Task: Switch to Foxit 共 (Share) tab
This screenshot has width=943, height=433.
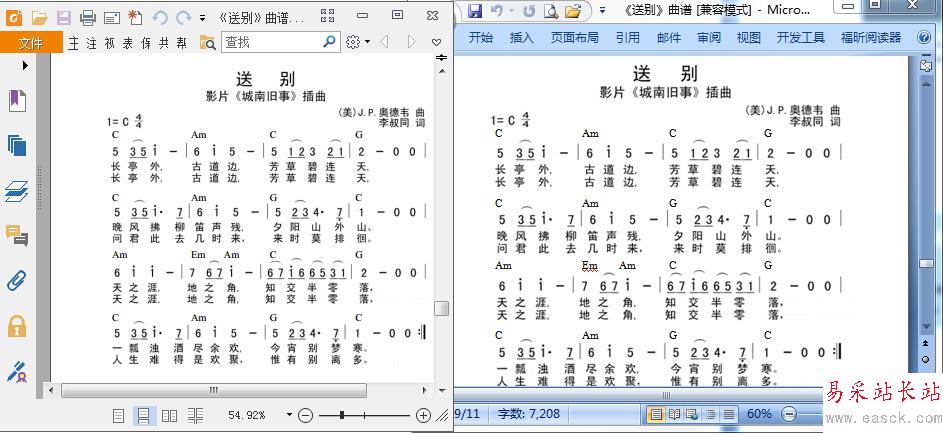Action: tap(164, 43)
